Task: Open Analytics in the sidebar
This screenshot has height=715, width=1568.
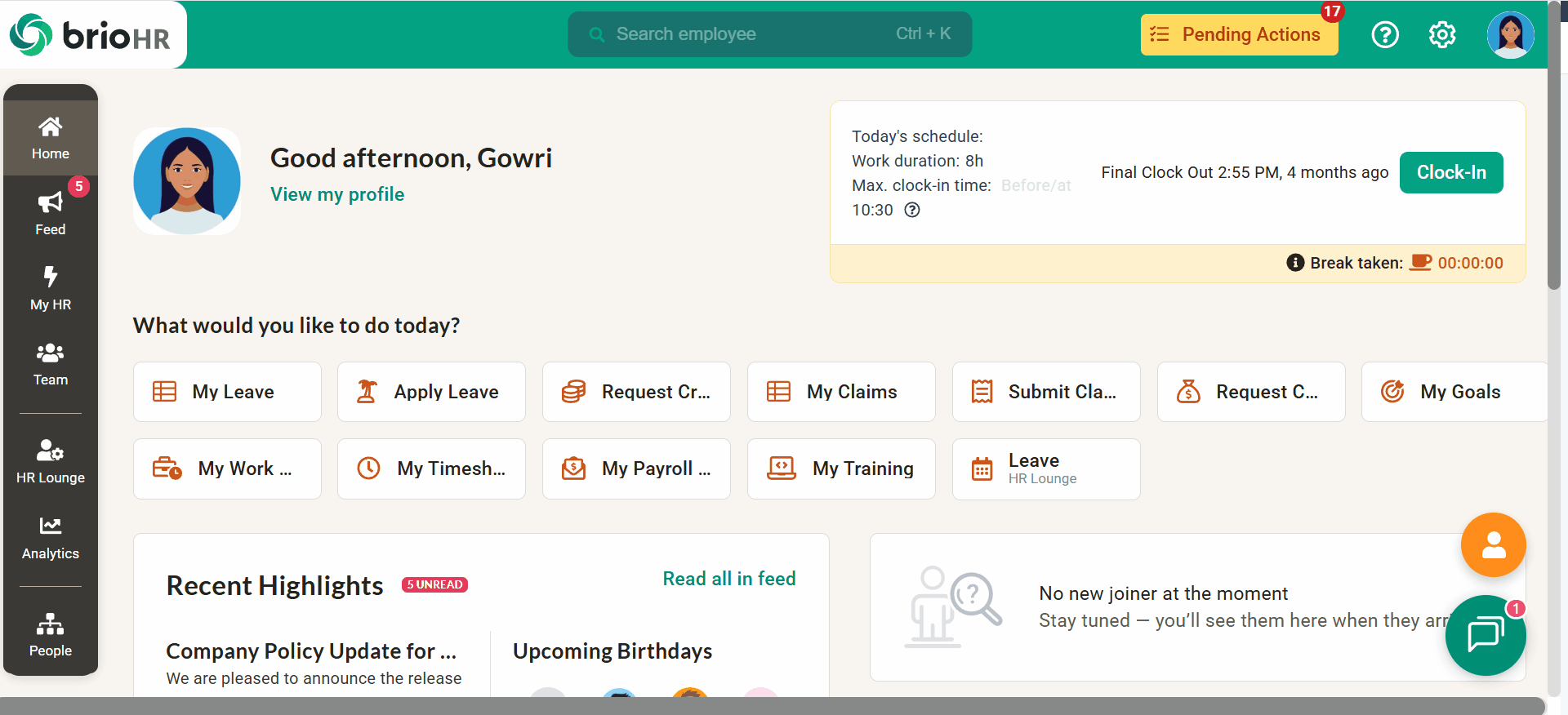Action: click(51, 538)
